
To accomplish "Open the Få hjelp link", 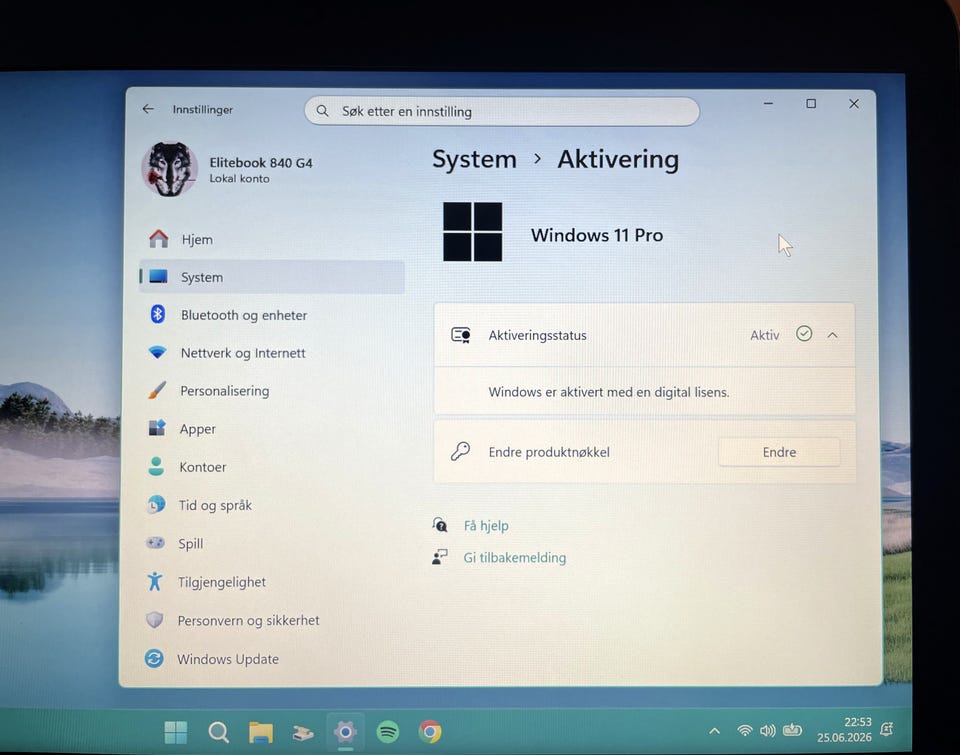I will (486, 525).
